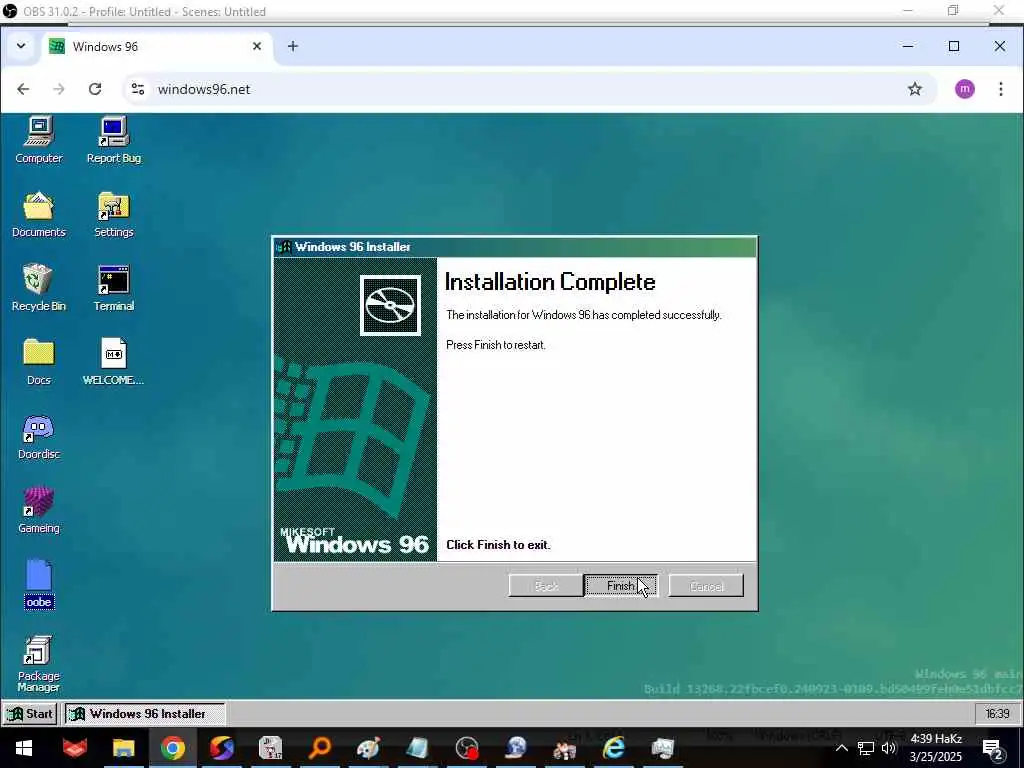This screenshot has width=1024, height=768.
Task: Go forward in the browser
Action: pyautogui.click(x=59, y=89)
